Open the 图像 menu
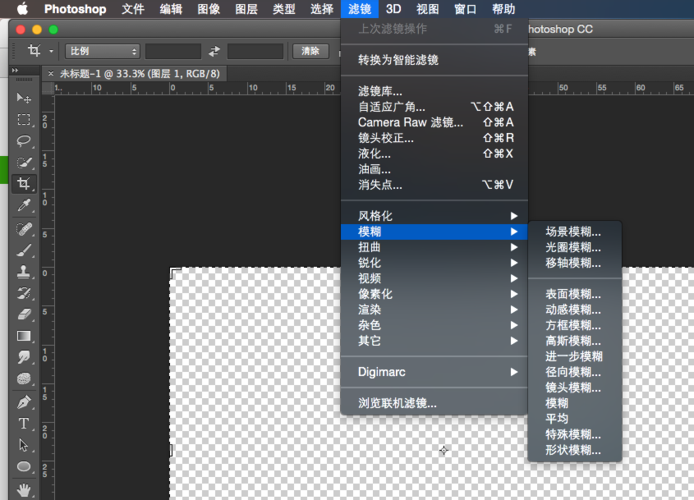The height and width of the screenshot is (500, 694). point(208,9)
